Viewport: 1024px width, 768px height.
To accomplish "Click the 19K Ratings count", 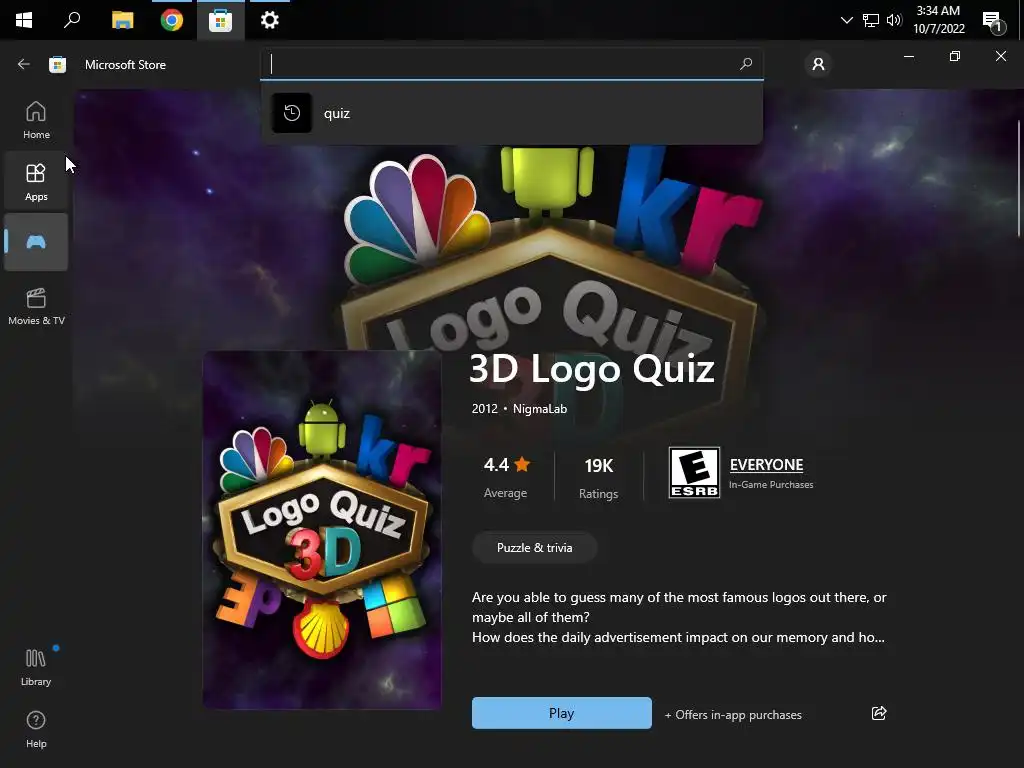I will (x=598, y=477).
